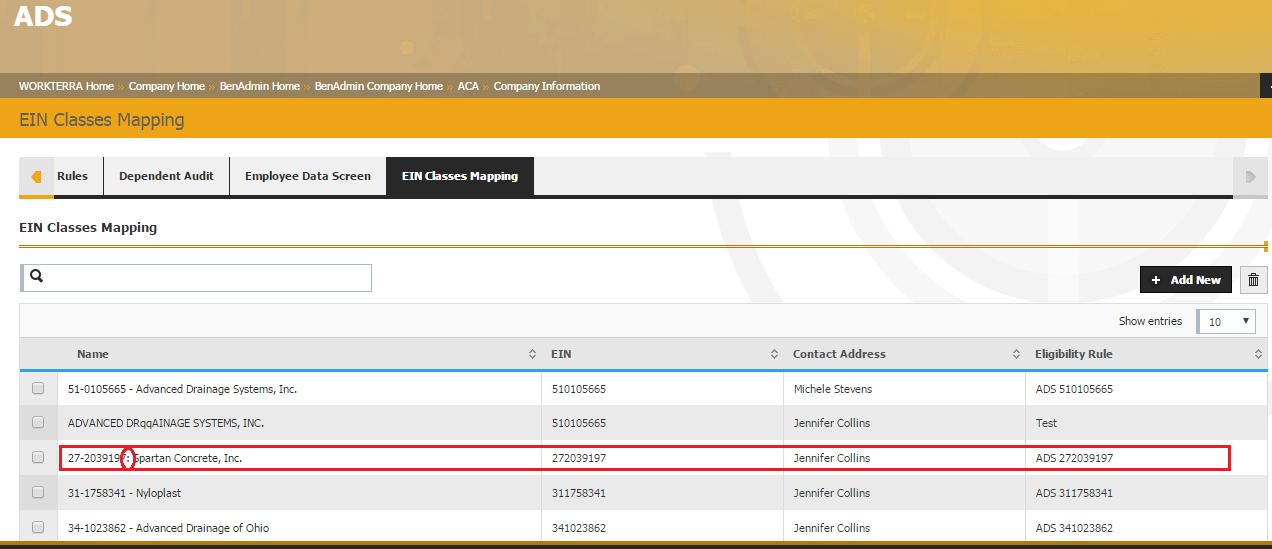Click Jennifer Collins in Nyloplast row
The image size is (1272, 549).
point(832,493)
